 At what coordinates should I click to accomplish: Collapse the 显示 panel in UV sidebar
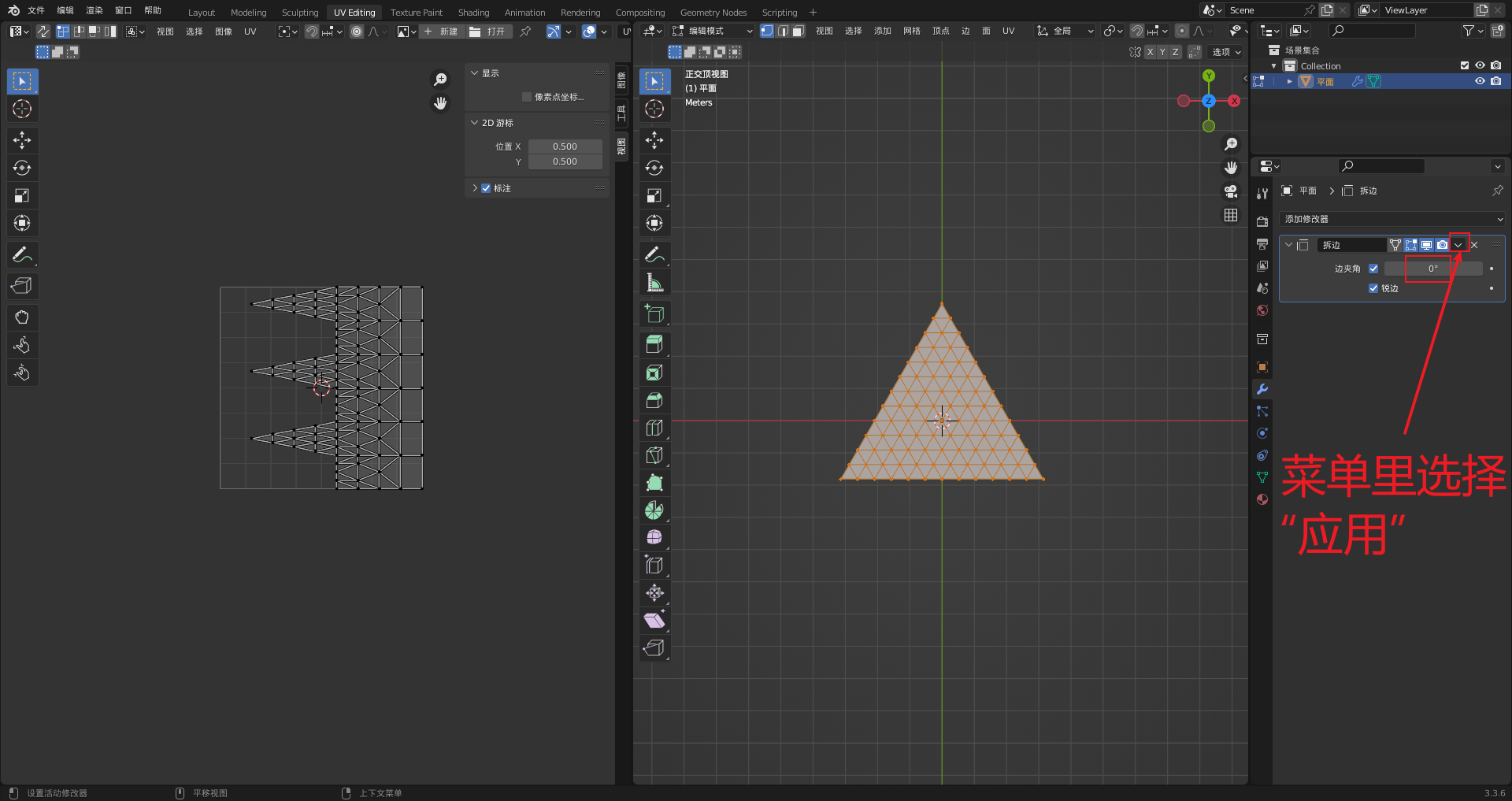click(474, 73)
